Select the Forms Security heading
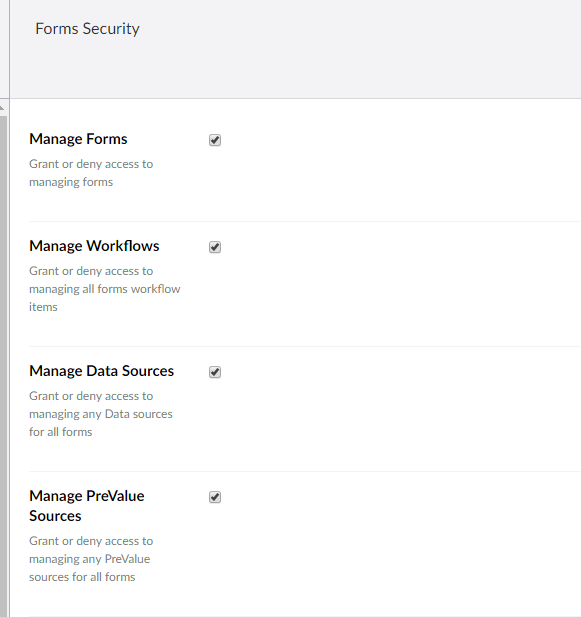Viewport: 581px width, 617px height. pos(87,29)
